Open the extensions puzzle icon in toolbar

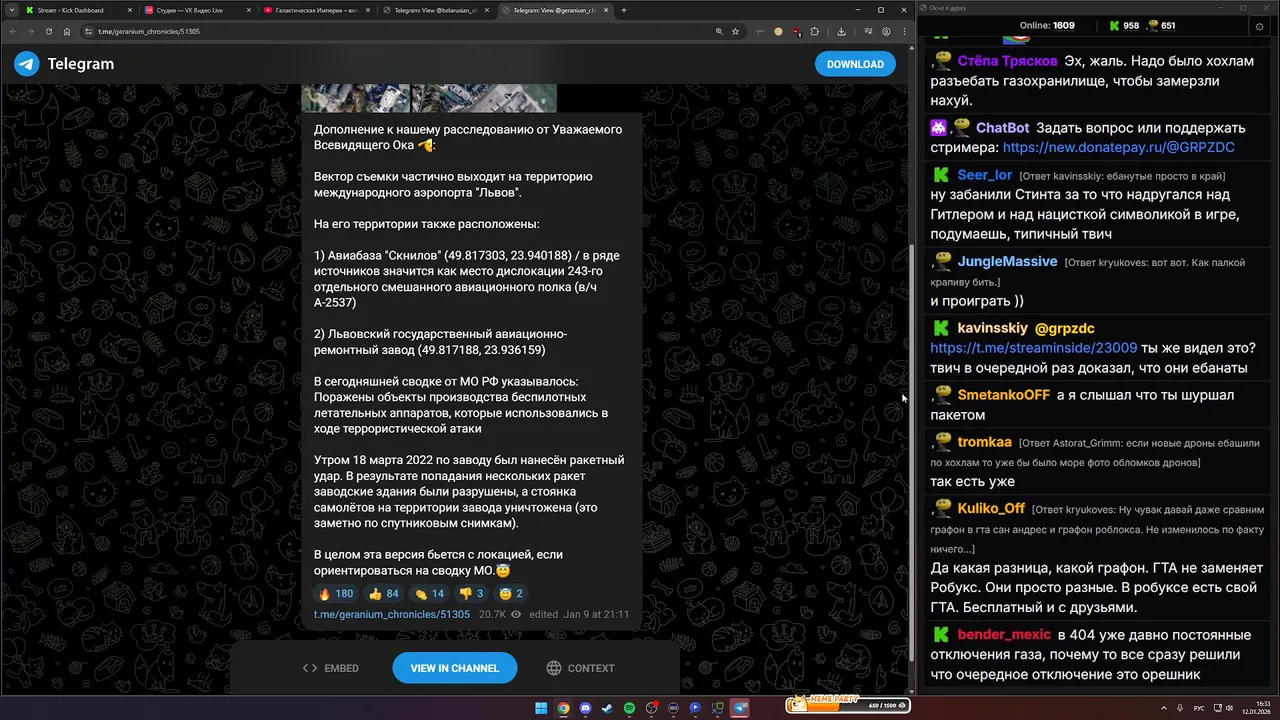pos(815,31)
